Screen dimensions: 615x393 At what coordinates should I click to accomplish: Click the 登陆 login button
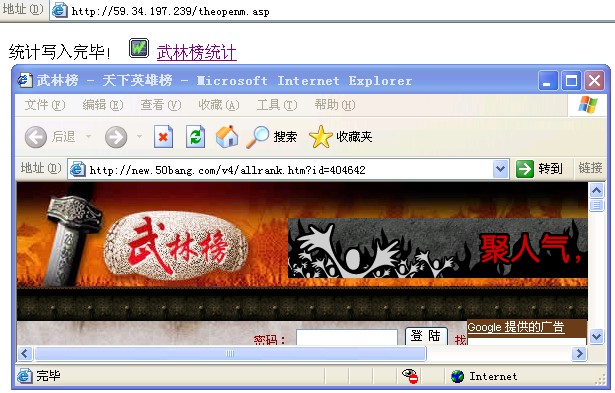pos(426,336)
